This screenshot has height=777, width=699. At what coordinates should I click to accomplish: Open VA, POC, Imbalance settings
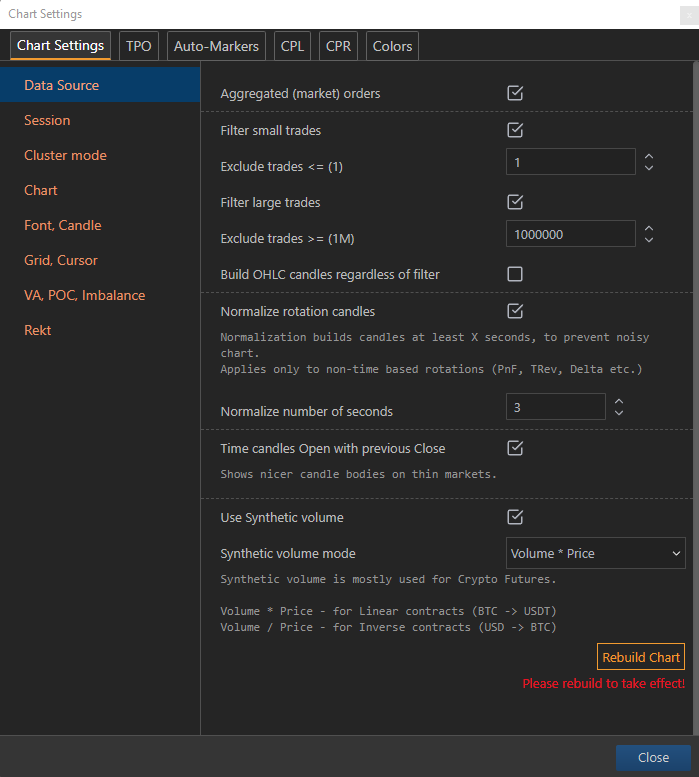pyautogui.click(x=100, y=295)
